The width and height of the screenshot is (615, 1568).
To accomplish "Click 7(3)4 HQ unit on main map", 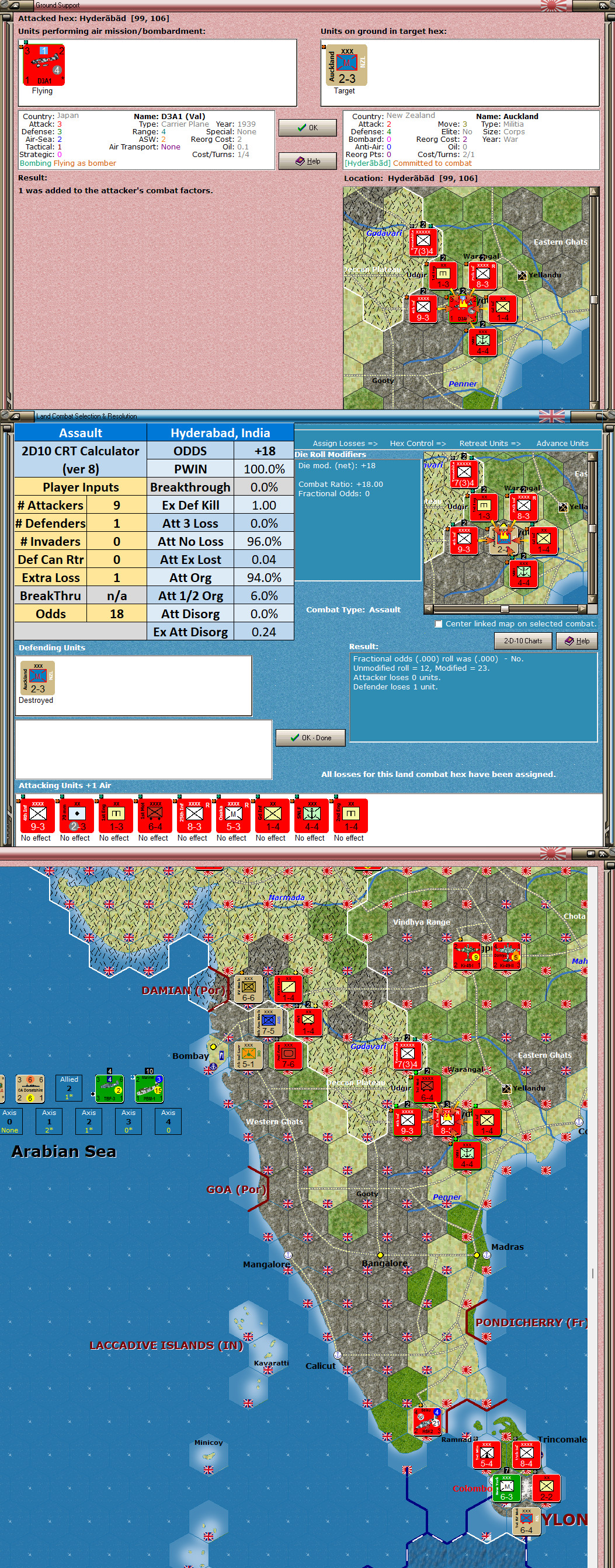I will [x=407, y=1055].
